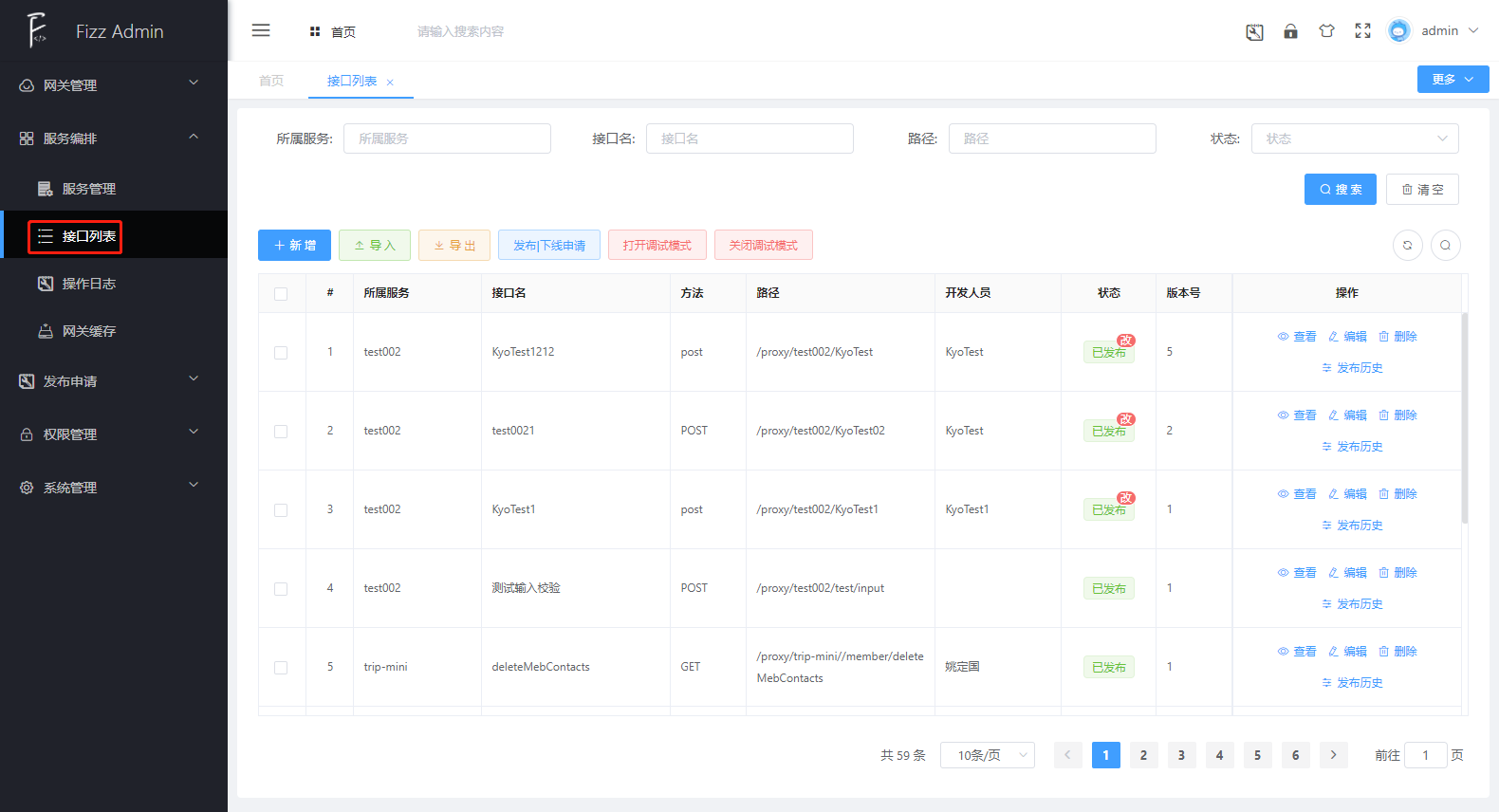Click 编辑 for the deleteMebContacts row

(x=1347, y=652)
